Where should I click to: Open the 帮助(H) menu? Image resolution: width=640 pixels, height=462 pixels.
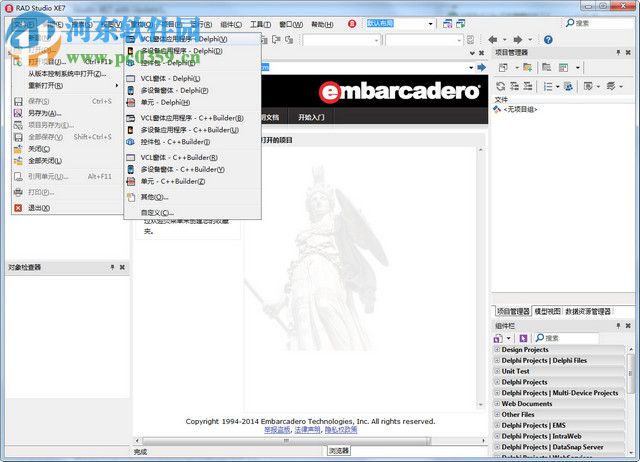[322, 24]
